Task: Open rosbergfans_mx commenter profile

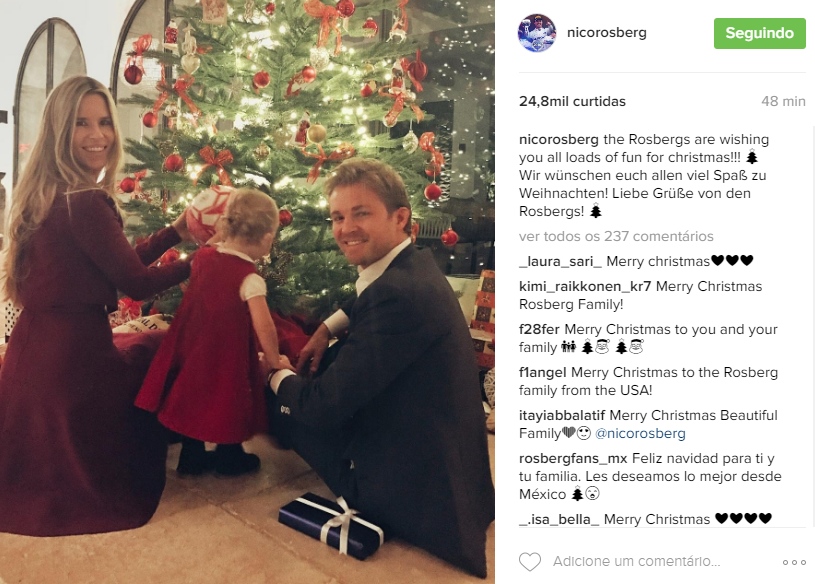Action: pyautogui.click(x=573, y=459)
